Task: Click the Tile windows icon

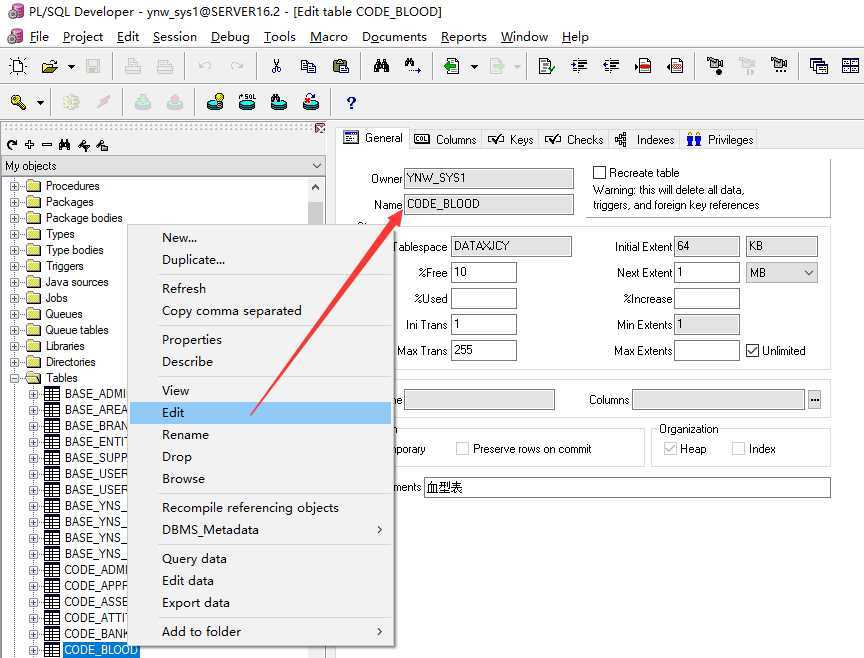Action: pos(850,66)
